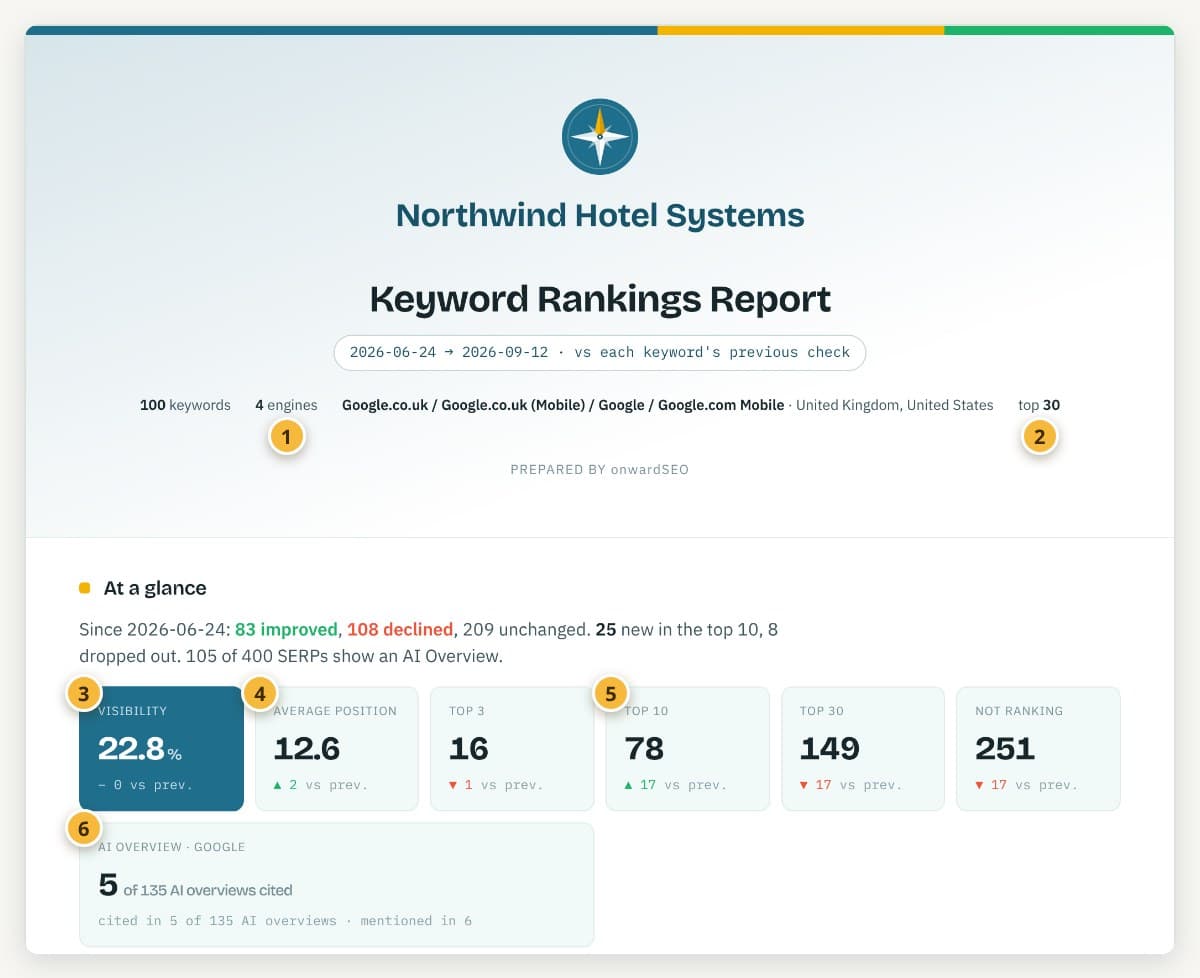Image resolution: width=1200 pixels, height=978 pixels.
Task: Click the Northwind compass logo
Action: [x=600, y=137]
